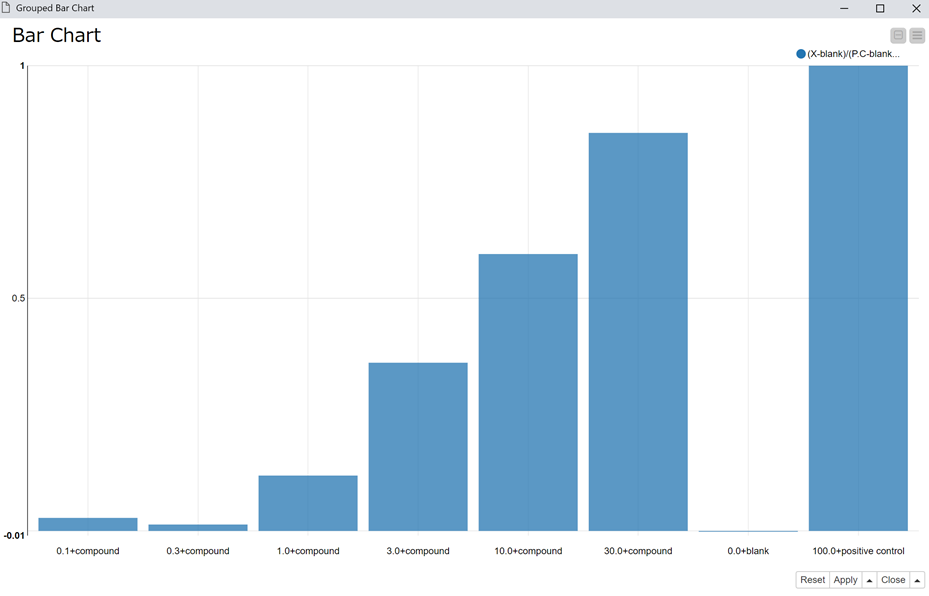This screenshot has width=929, height=596.
Task: Click the Close button at bottom
Action: click(x=893, y=580)
